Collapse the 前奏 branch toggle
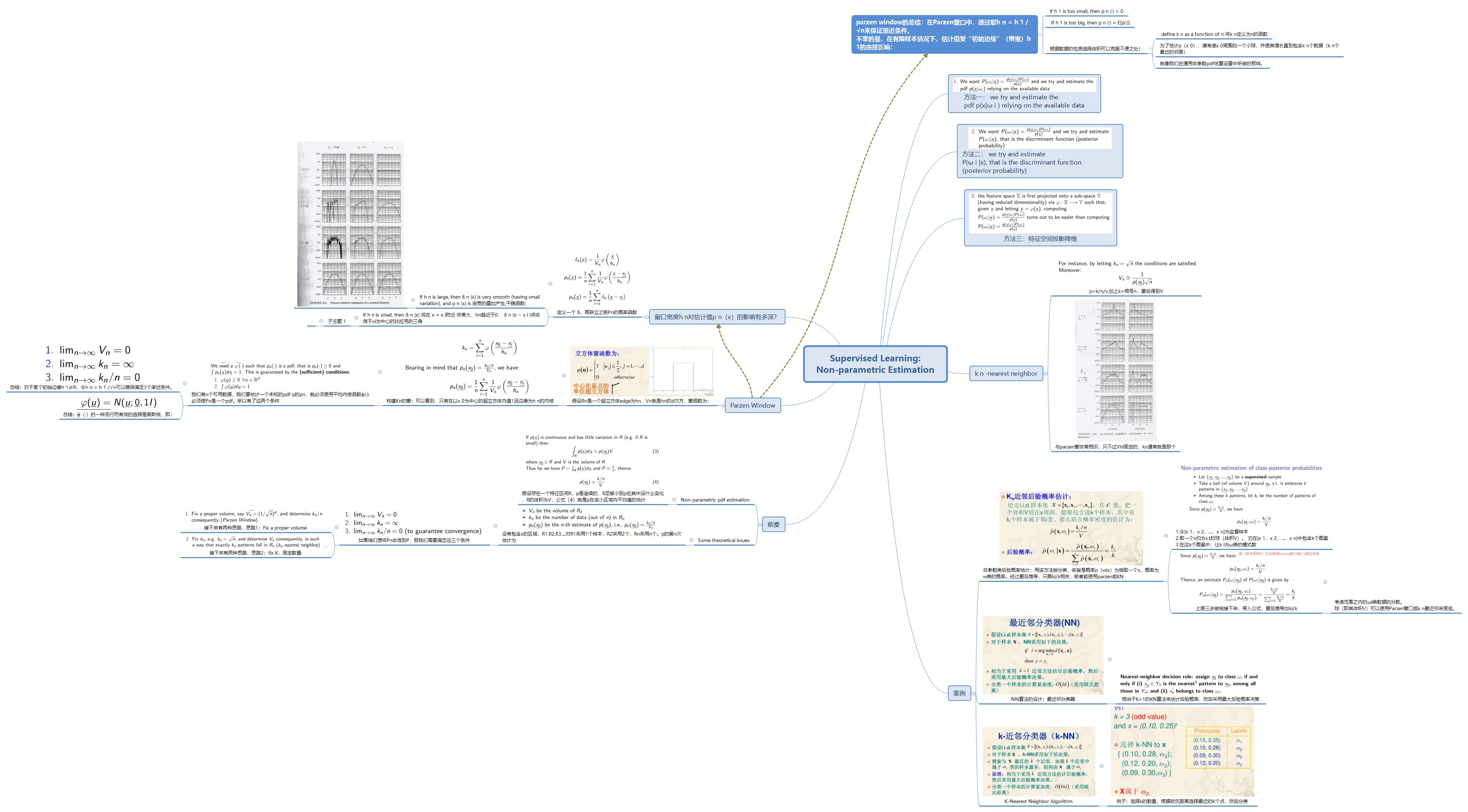The image size is (1468, 812). 760,524
